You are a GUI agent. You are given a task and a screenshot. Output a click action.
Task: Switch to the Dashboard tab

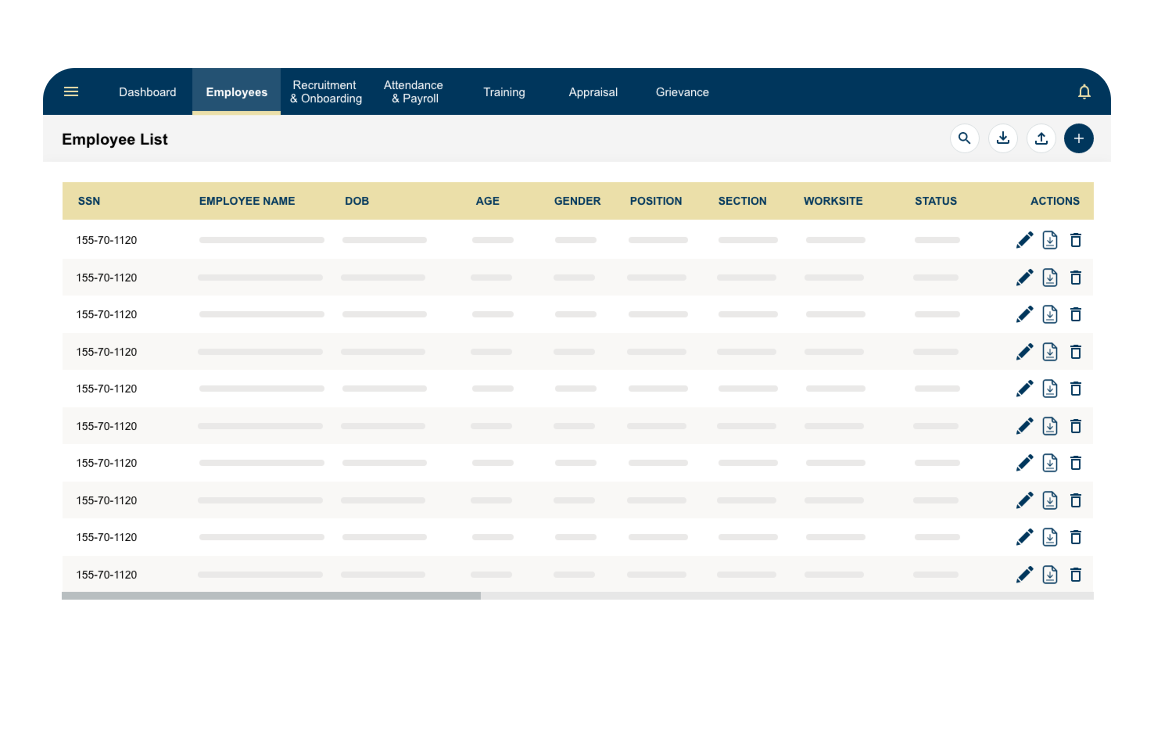pos(147,92)
